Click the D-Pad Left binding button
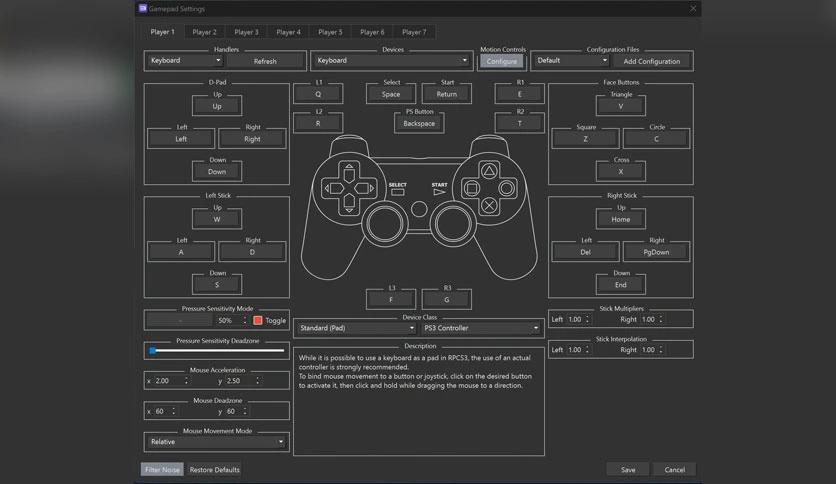The height and width of the screenshot is (484, 836). point(181,139)
